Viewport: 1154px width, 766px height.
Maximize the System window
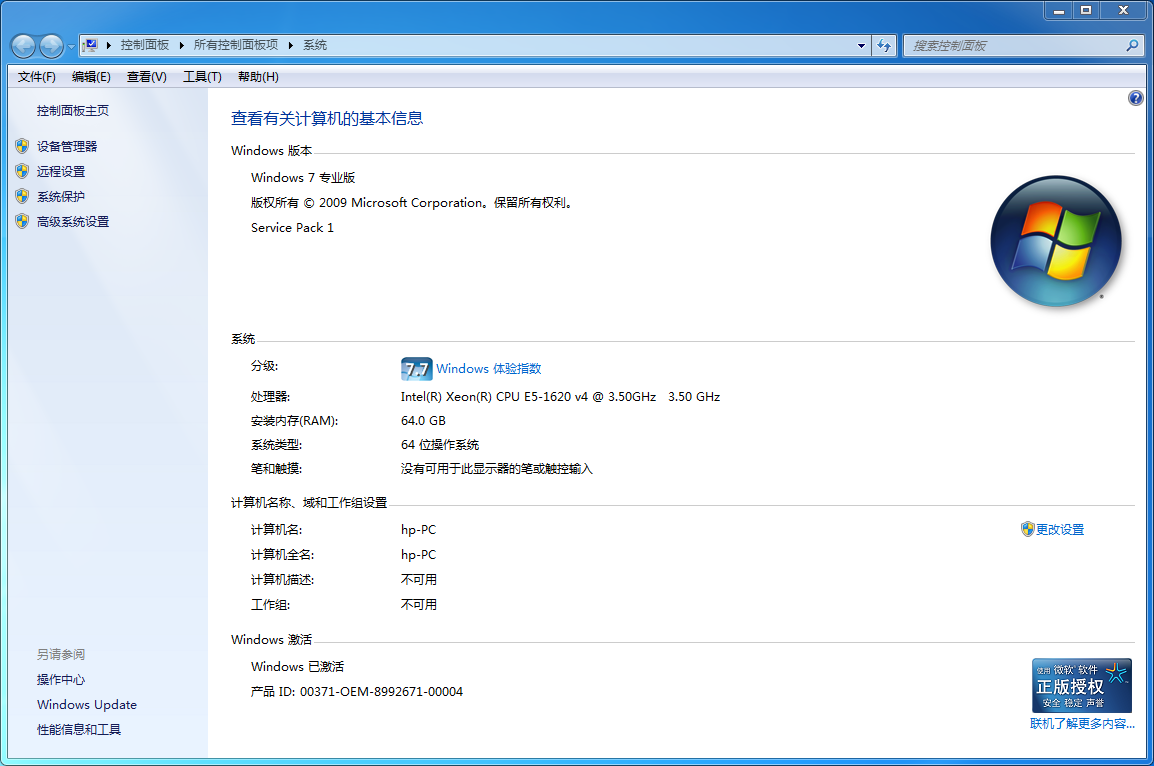(x=1086, y=10)
